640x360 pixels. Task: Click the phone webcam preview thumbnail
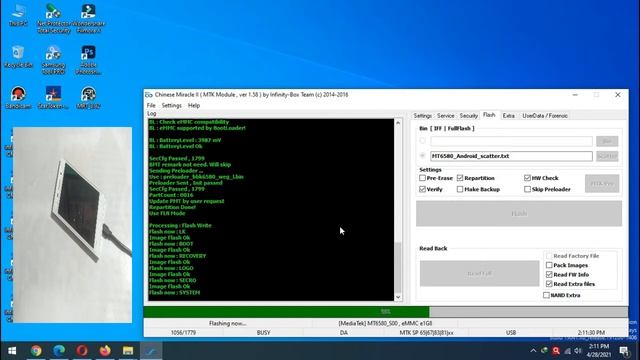click(72, 225)
